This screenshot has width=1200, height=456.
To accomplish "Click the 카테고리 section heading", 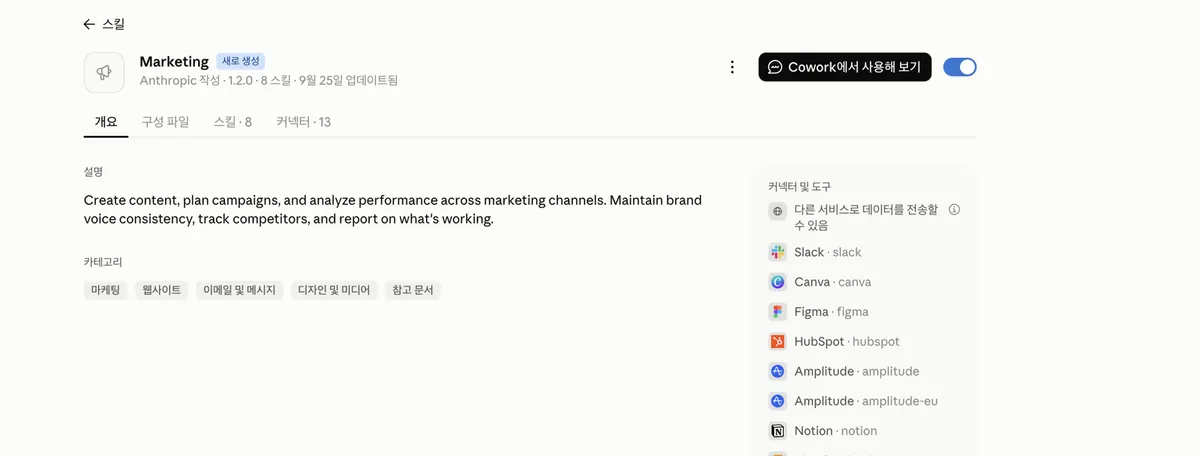I will (x=103, y=262).
